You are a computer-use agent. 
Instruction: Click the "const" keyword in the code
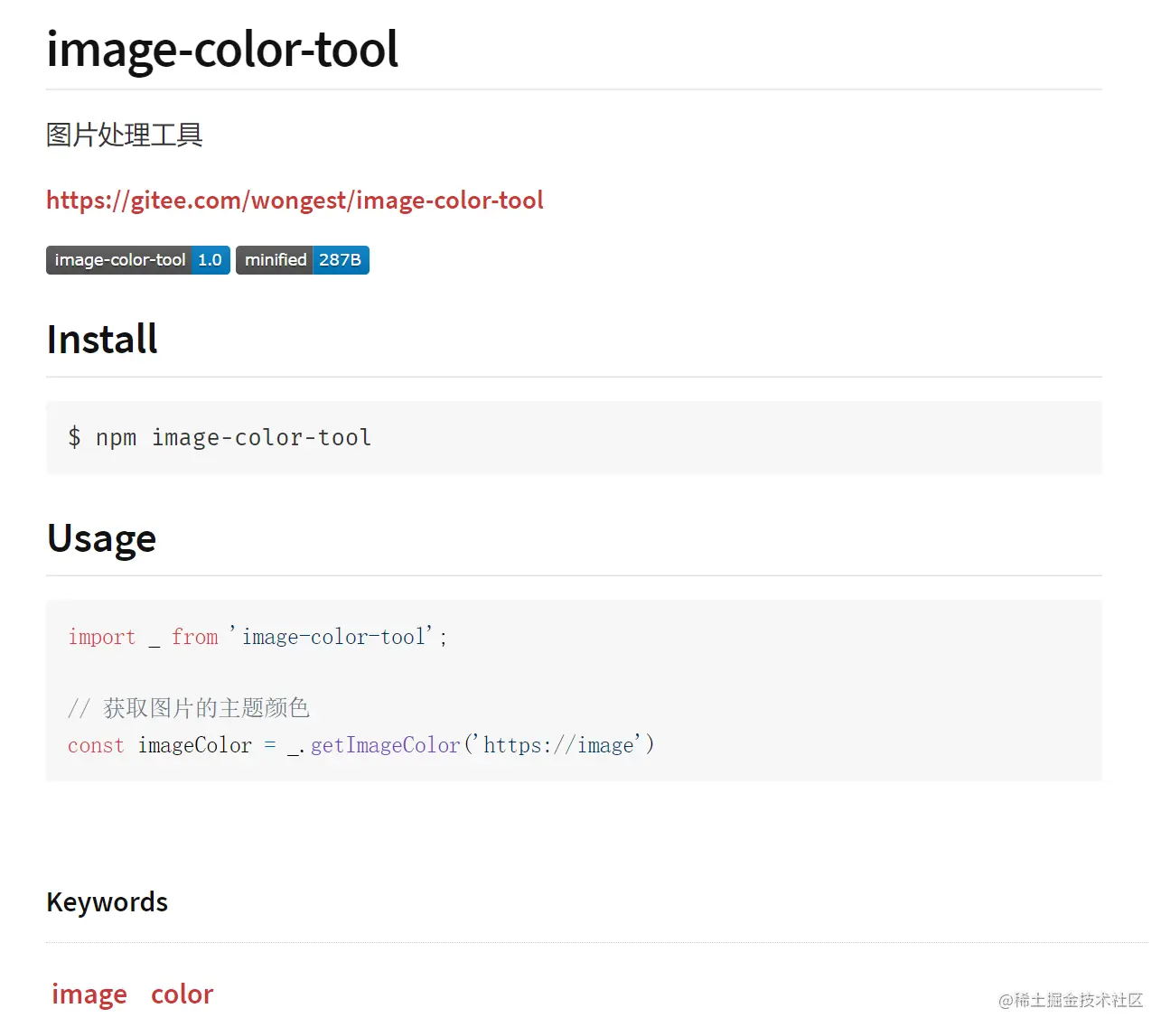coord(96,746)
